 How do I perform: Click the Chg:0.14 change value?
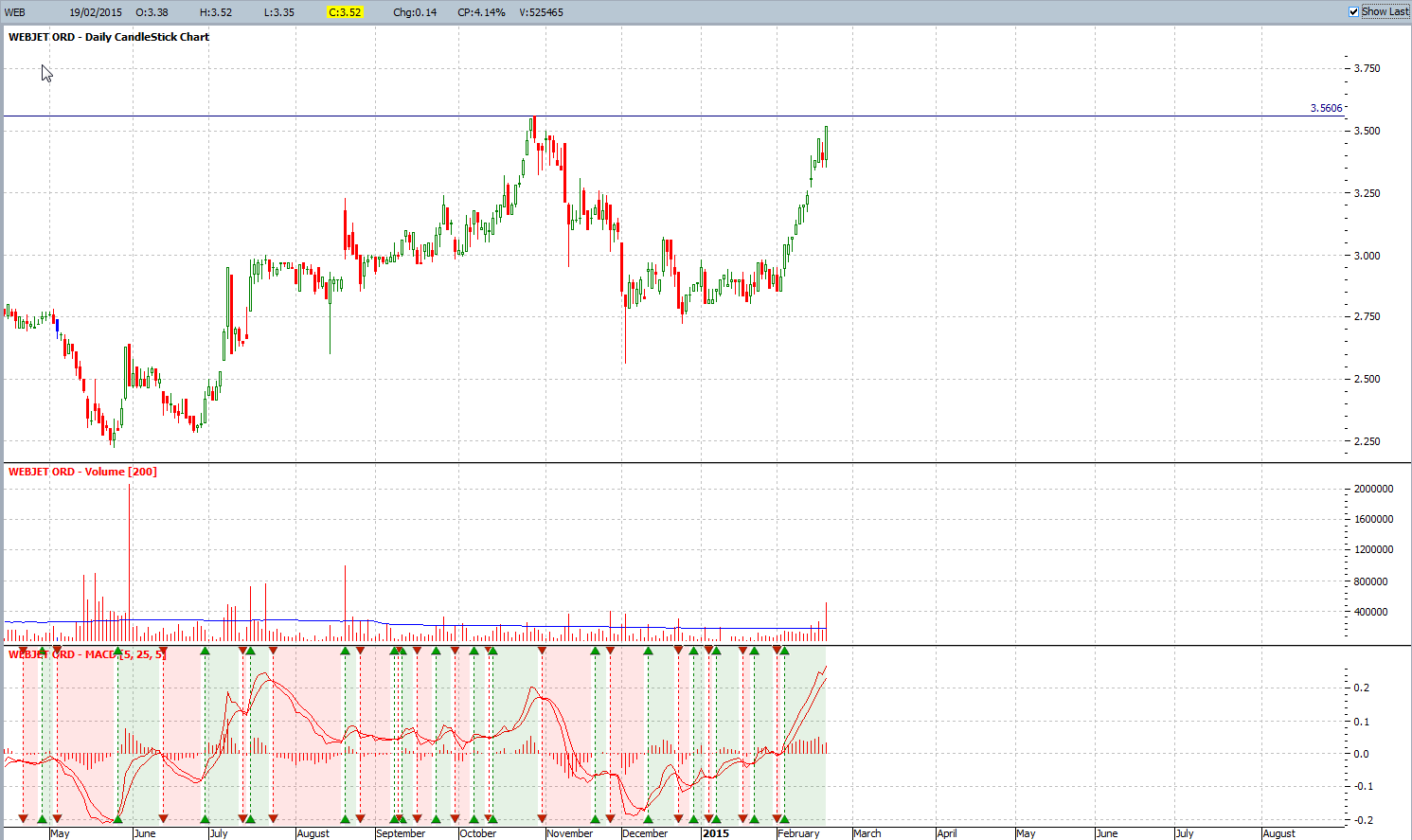[415, 12]
